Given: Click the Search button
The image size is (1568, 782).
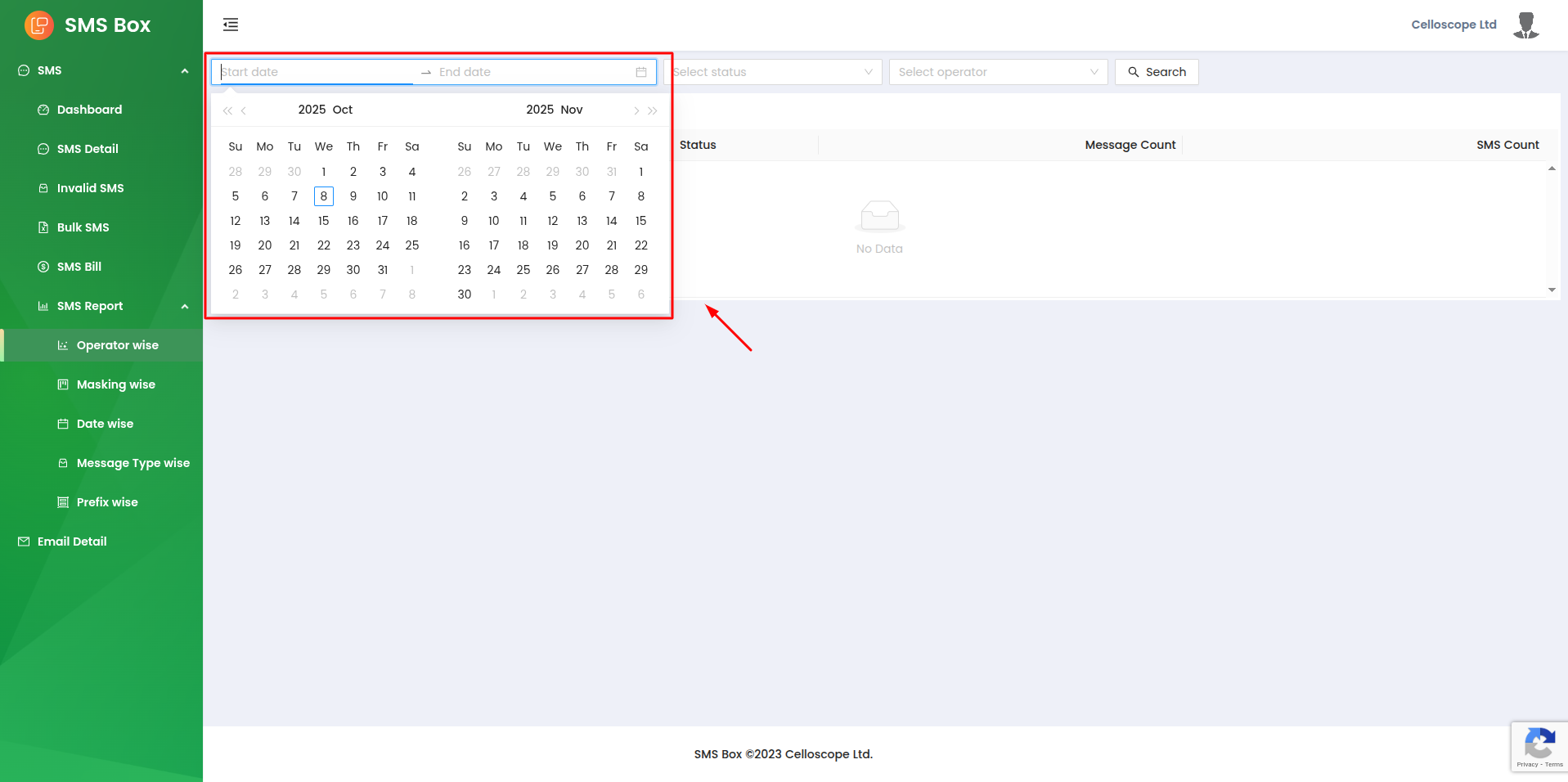Looking at the screenshot, I should click(x=1157, y=72).
